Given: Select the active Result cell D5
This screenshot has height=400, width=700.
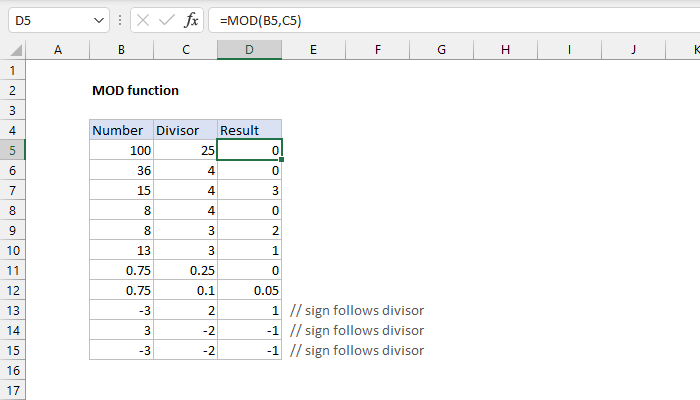Looking at the screenshot, I should point(250,150).
